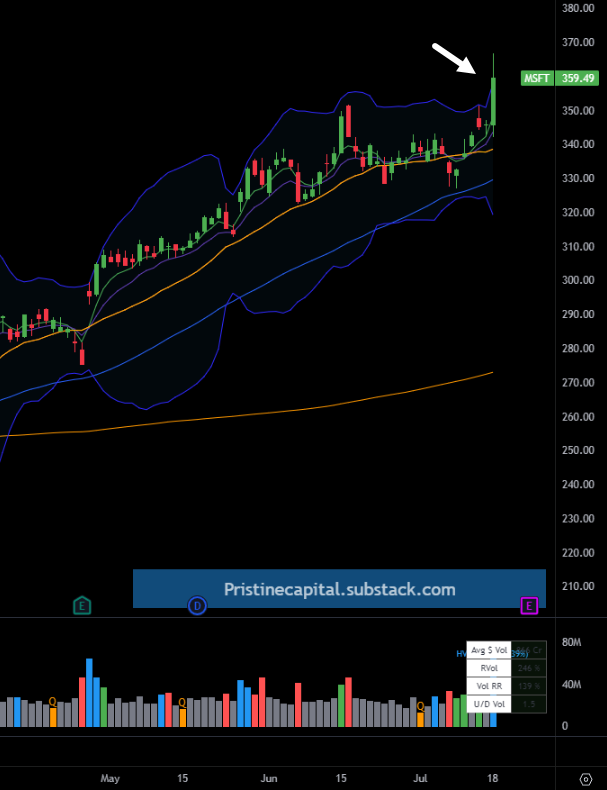Viewport: 607px width, 790px height.
Task: Click the 370.00 price axis label
Action: [x=578, y=42]
